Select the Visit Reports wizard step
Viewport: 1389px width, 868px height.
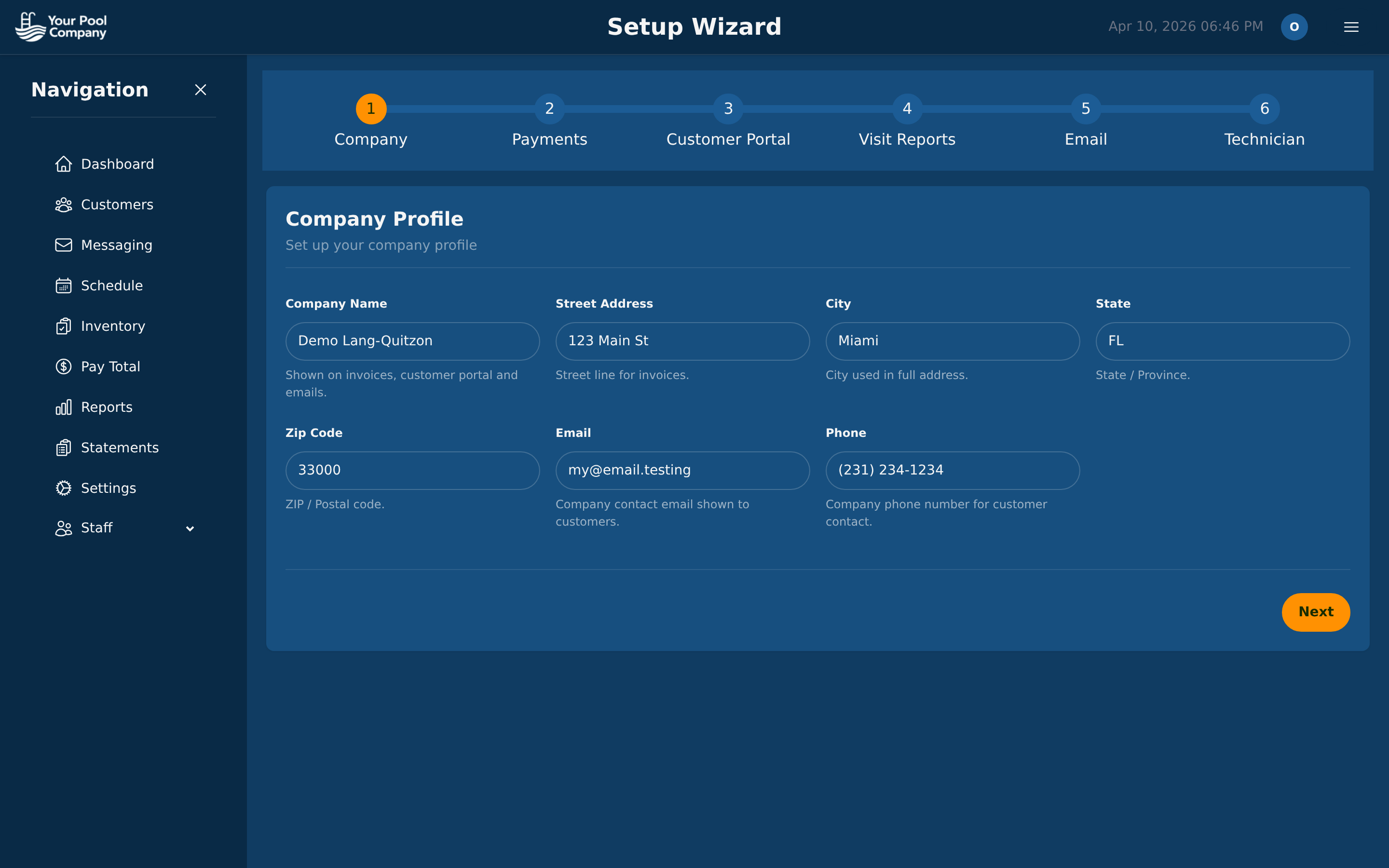point(907,108)
